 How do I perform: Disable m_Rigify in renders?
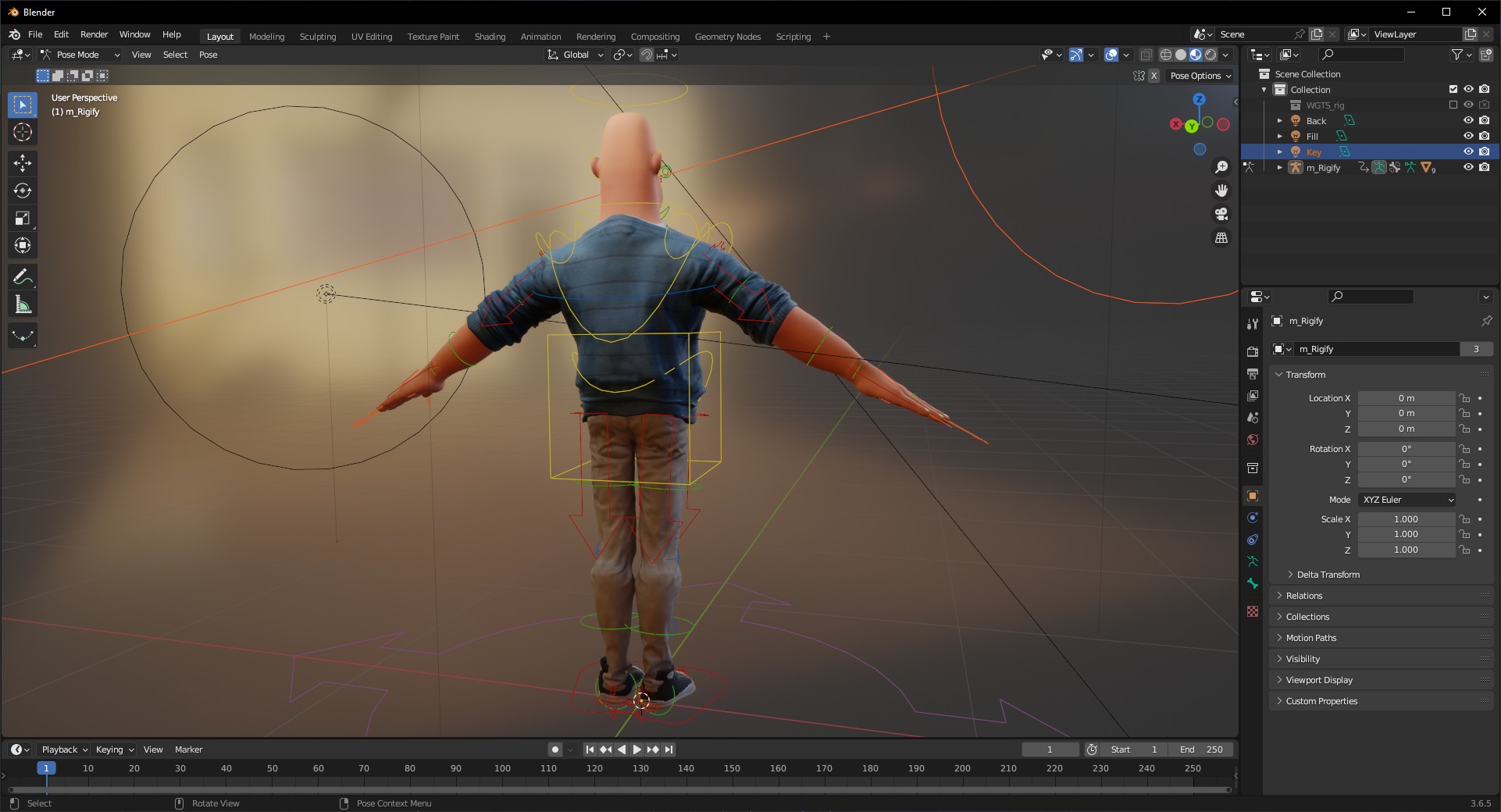[1484, 167]
